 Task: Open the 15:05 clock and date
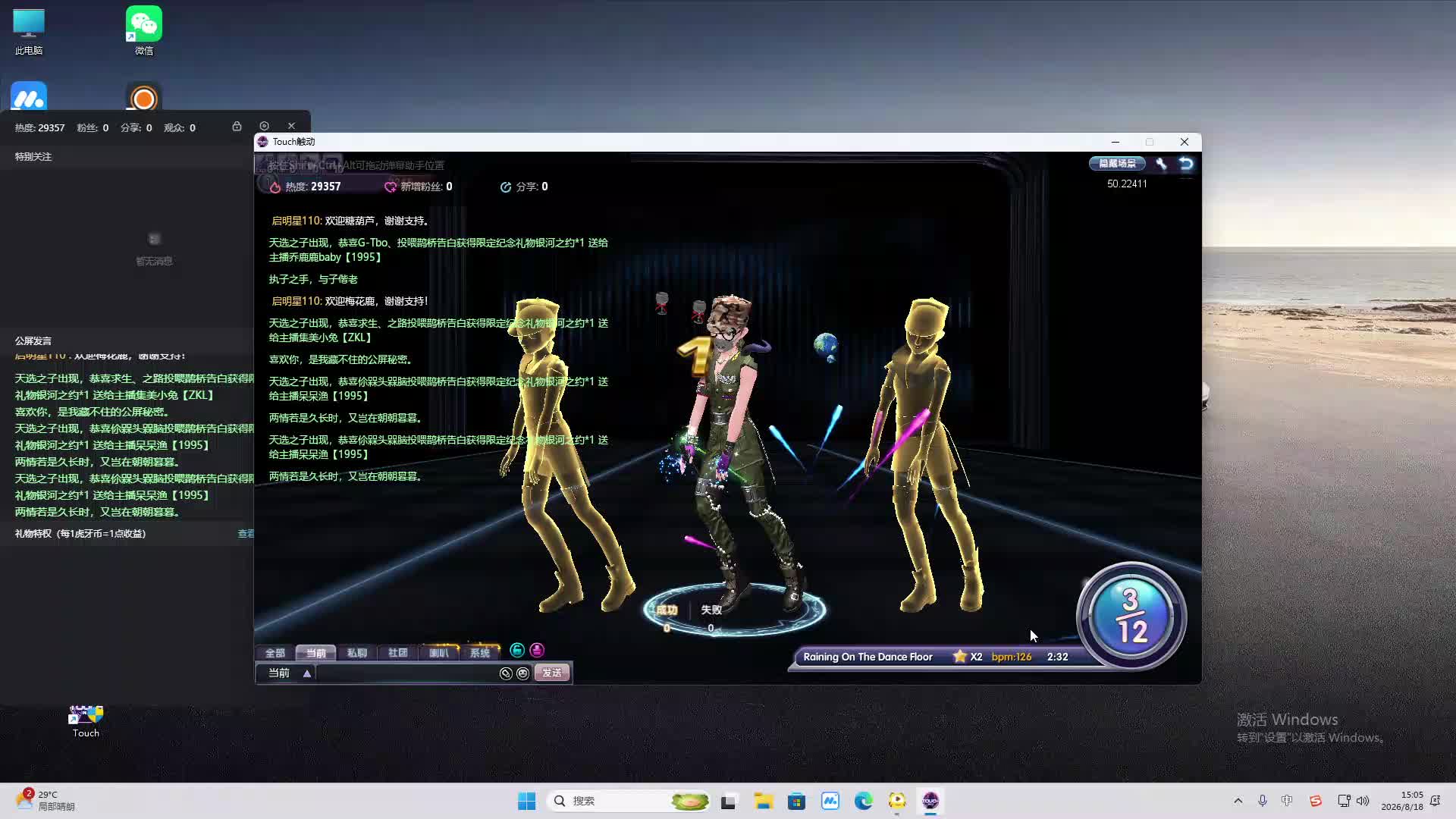pyautogui.click(x=1402, y=801)
